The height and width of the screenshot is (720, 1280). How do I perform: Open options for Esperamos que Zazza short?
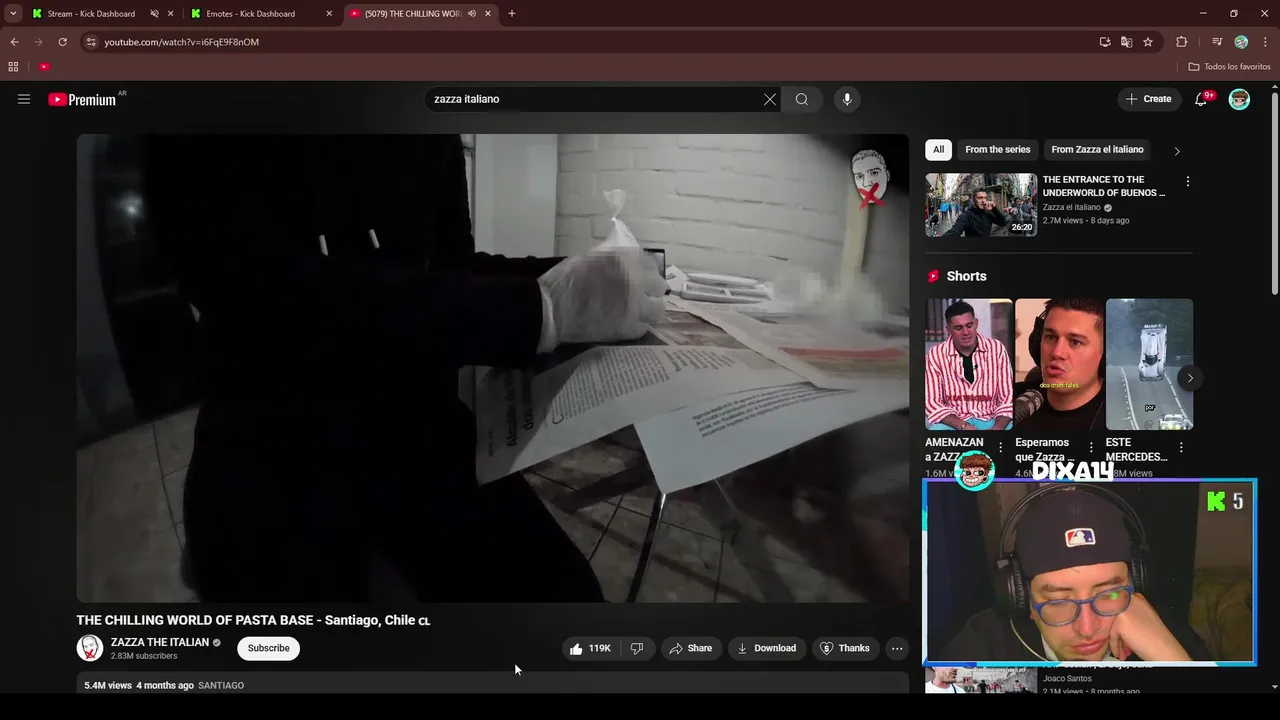click(x=1091, y=447)
